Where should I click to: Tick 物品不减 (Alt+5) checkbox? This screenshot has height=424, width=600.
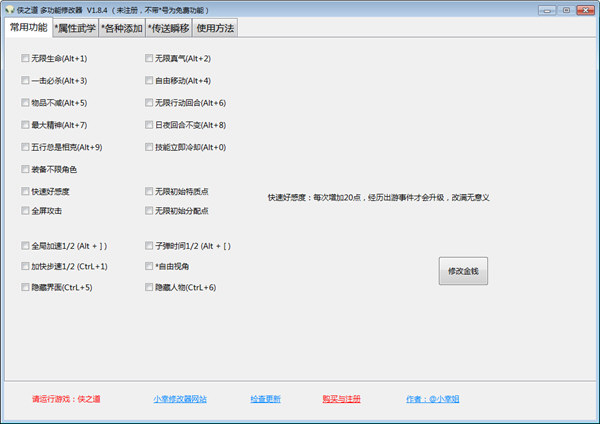point(25,103)
